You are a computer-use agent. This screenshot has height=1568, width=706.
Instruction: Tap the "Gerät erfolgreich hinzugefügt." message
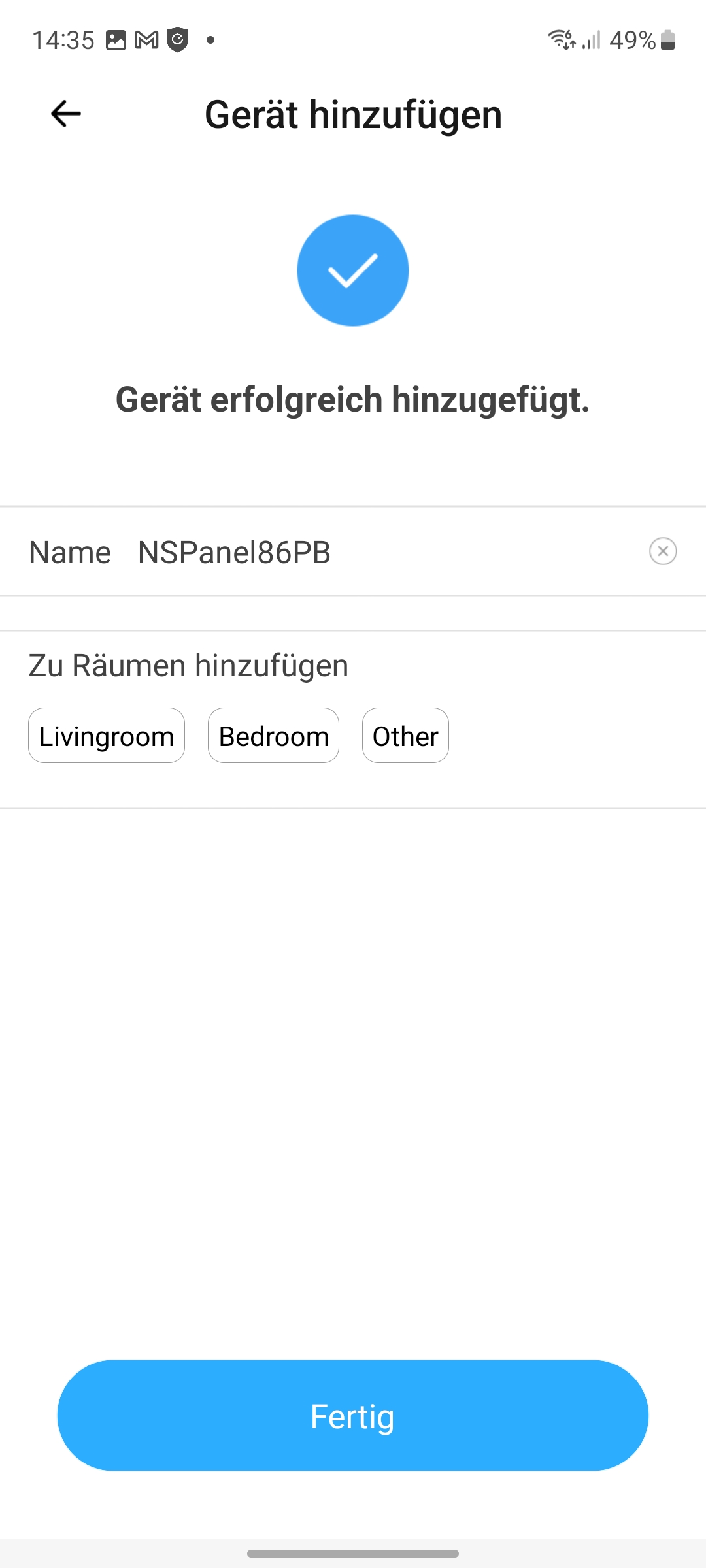click(353, 400)
